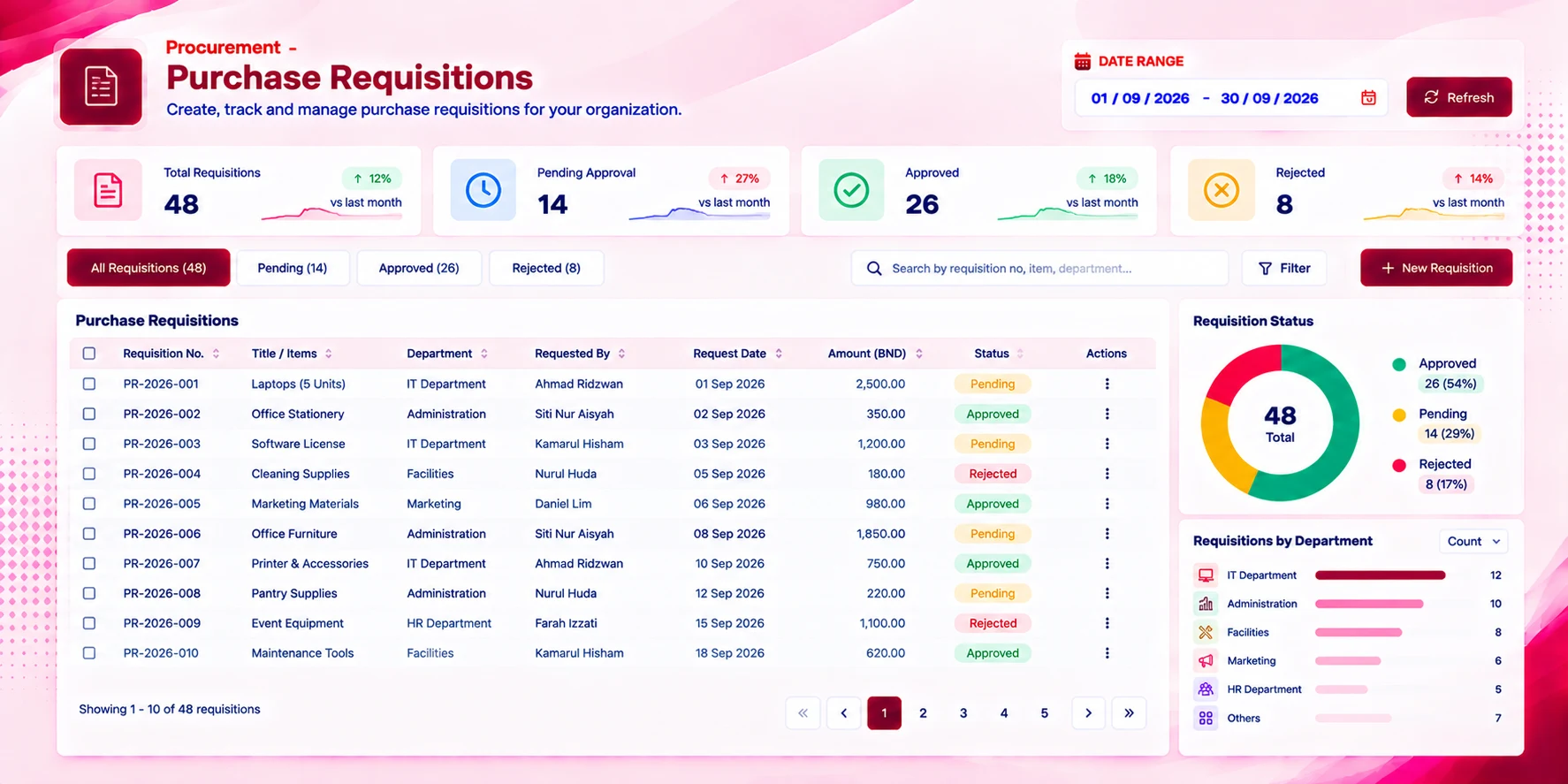Click the Total Requisitions document icon
Image resolution: width=1568 pixels, height=784 pixels.
click(108, 190)
